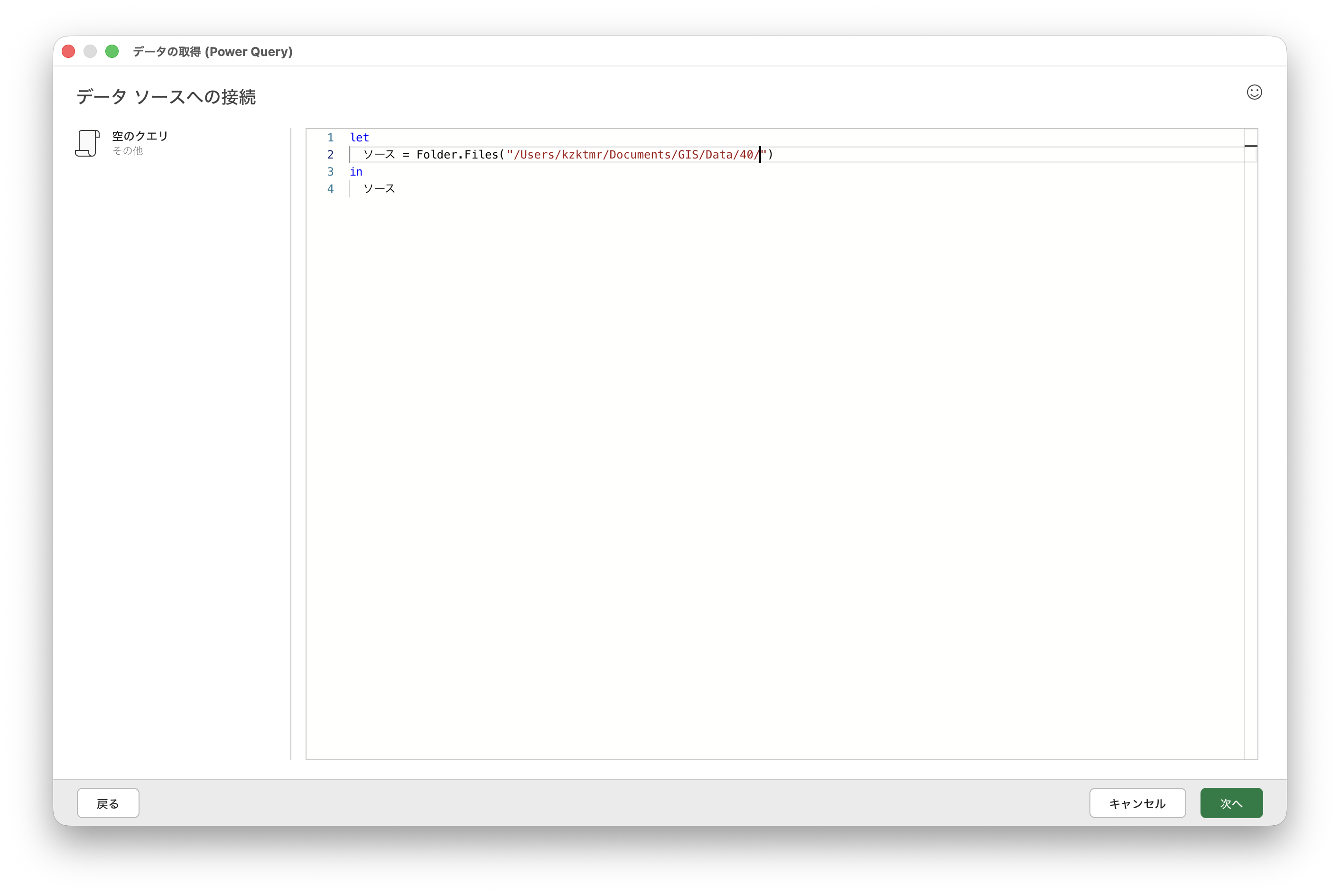Click empty area in code editor
Screen dimensions: 1340x896
tap(743, 457)
